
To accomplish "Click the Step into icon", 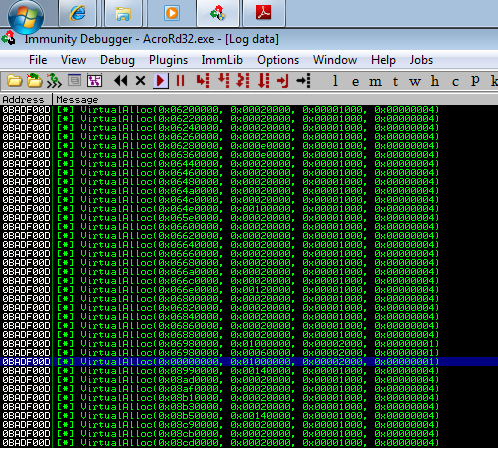I will [x=203, y=81].
